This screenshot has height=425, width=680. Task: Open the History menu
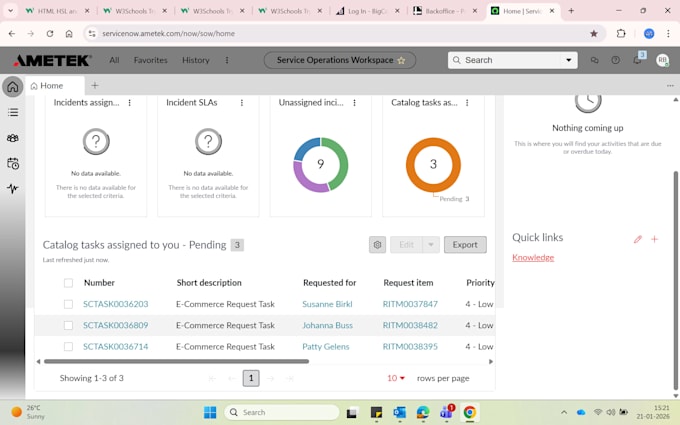[196, 60]
